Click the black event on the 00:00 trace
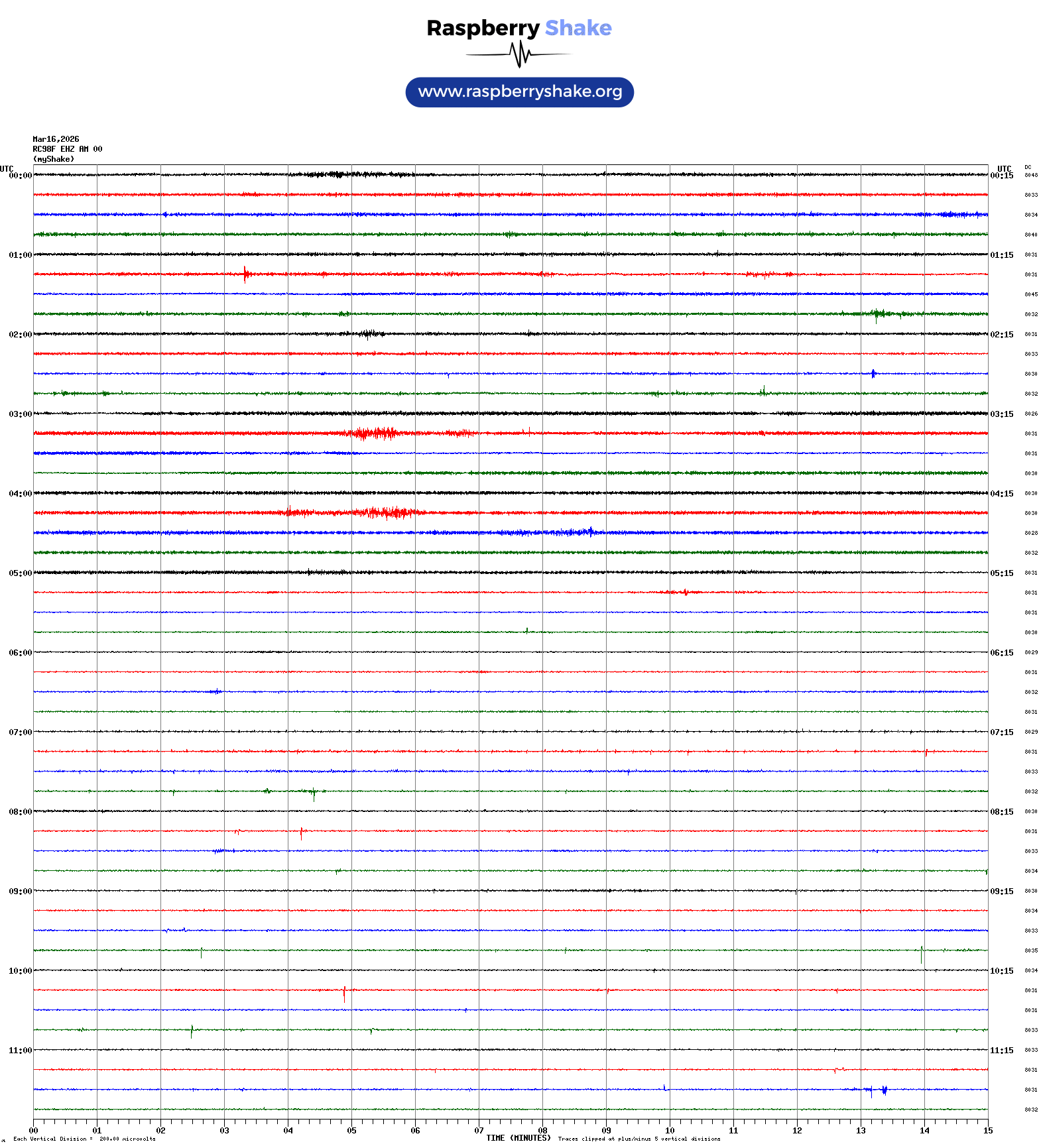Image resolution: width=1041 pixels, height=1148 pixels. (x=338, y=175)
